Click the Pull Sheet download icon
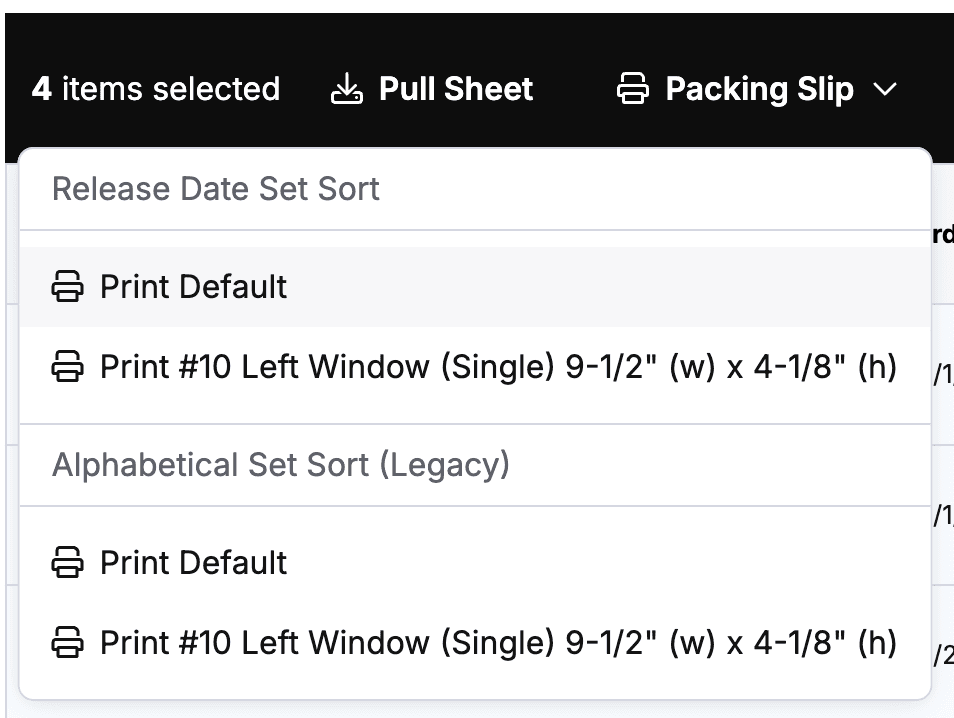Screen dimensions: 954x718 click(x=346, y=90)
